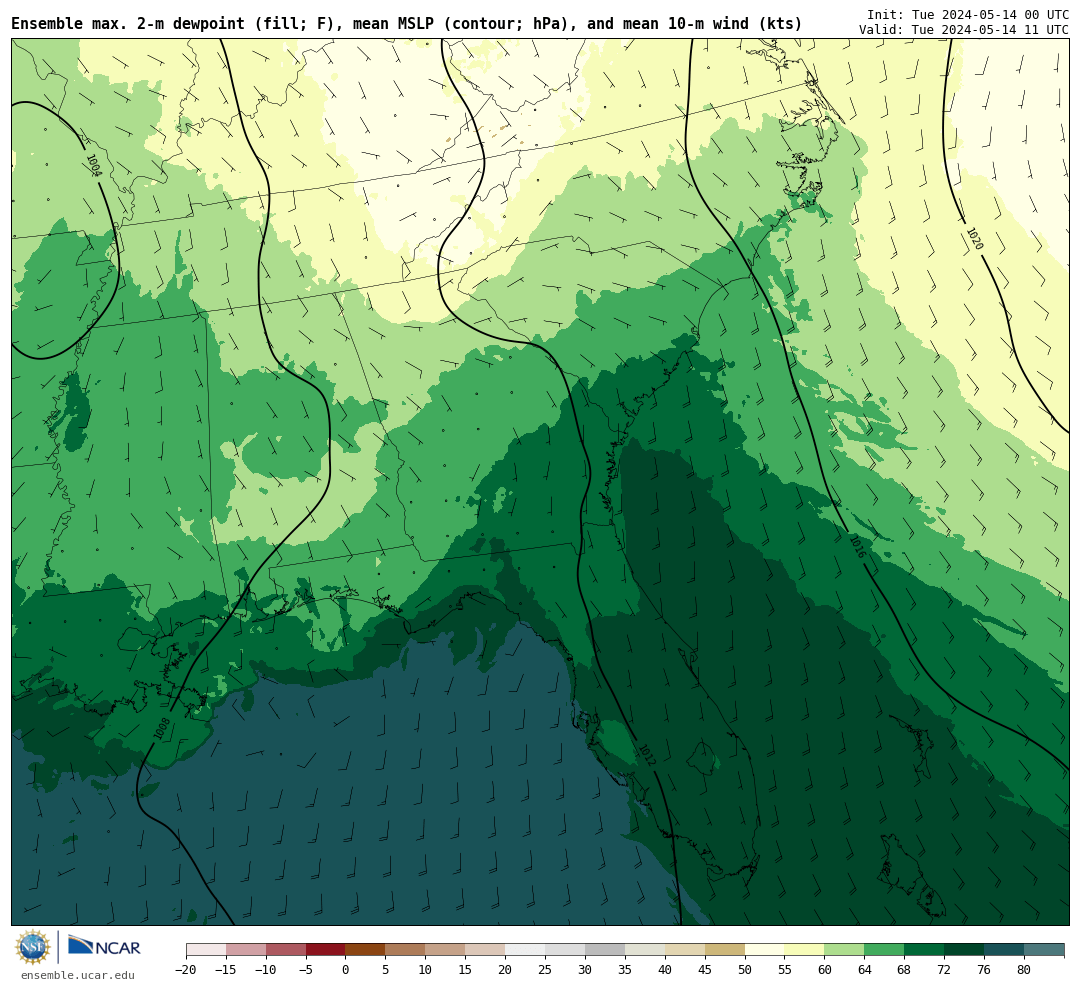Select the Init time text

tap(968, 14)
